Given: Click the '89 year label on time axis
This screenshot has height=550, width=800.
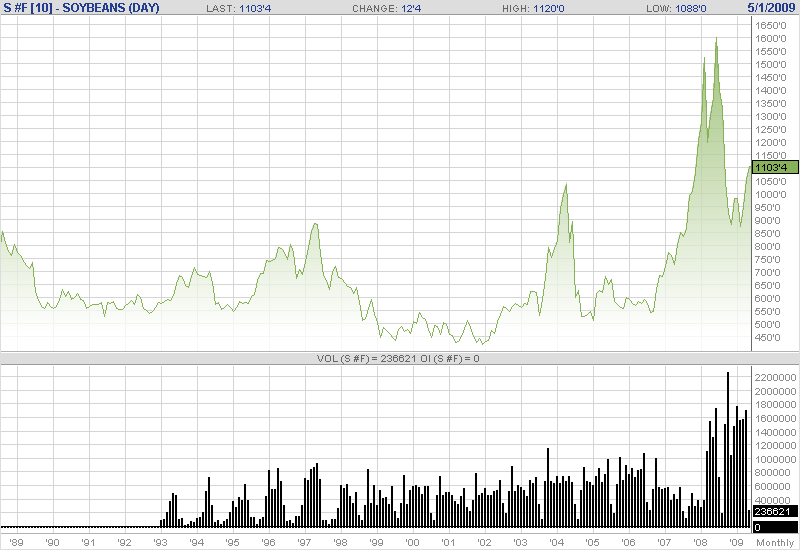Looking at the screenshot, I should click(x=16, y=542).
